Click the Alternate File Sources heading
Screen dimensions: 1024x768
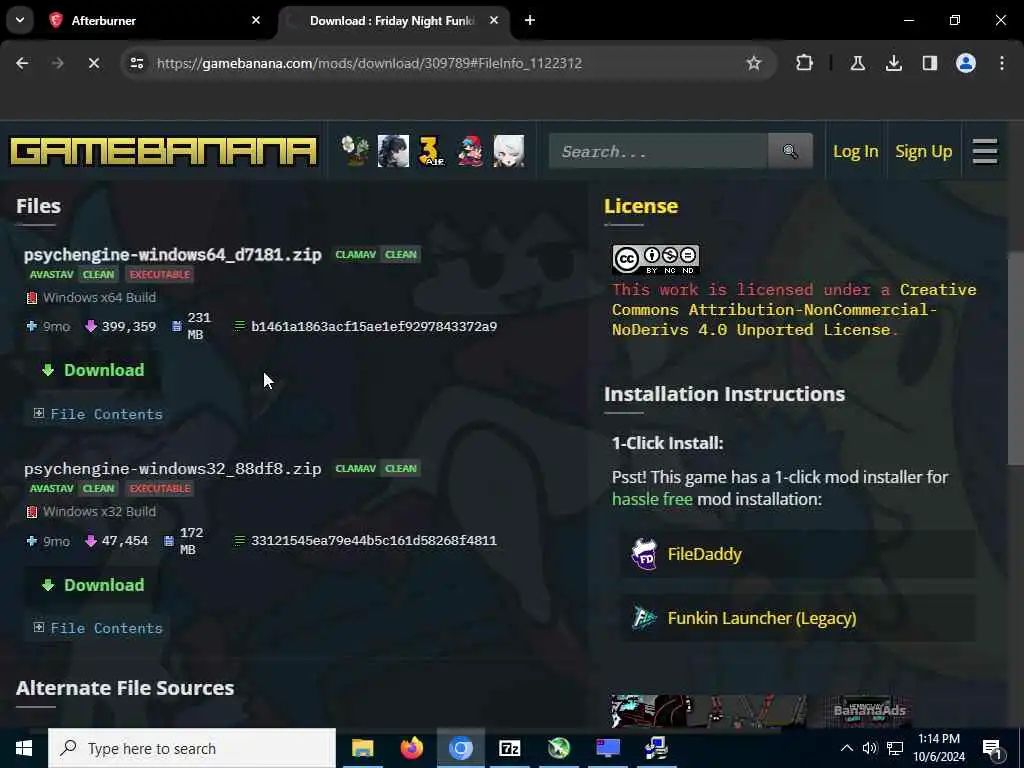125,688
